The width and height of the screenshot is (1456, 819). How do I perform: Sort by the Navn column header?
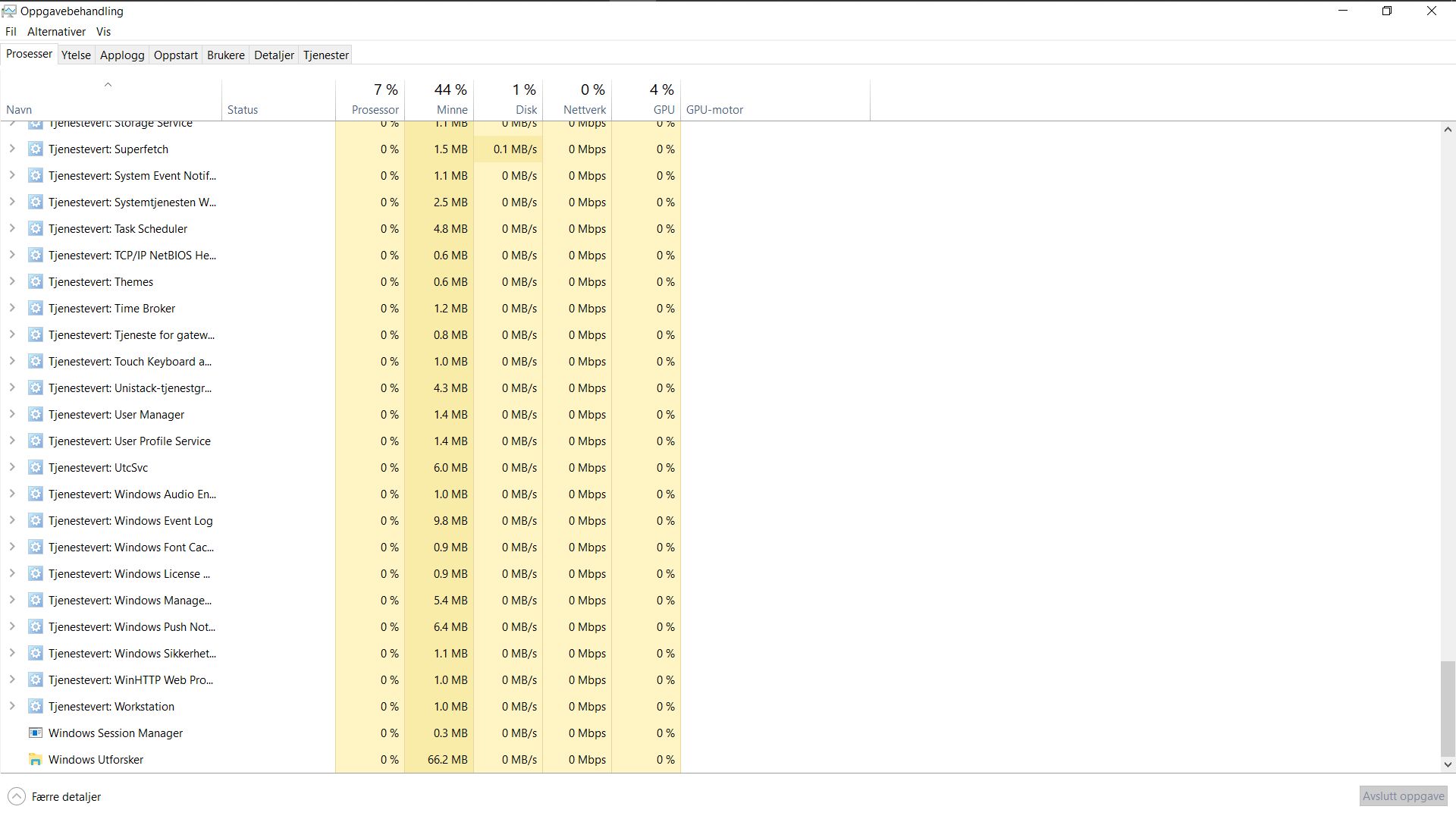(x=111, y=100)
